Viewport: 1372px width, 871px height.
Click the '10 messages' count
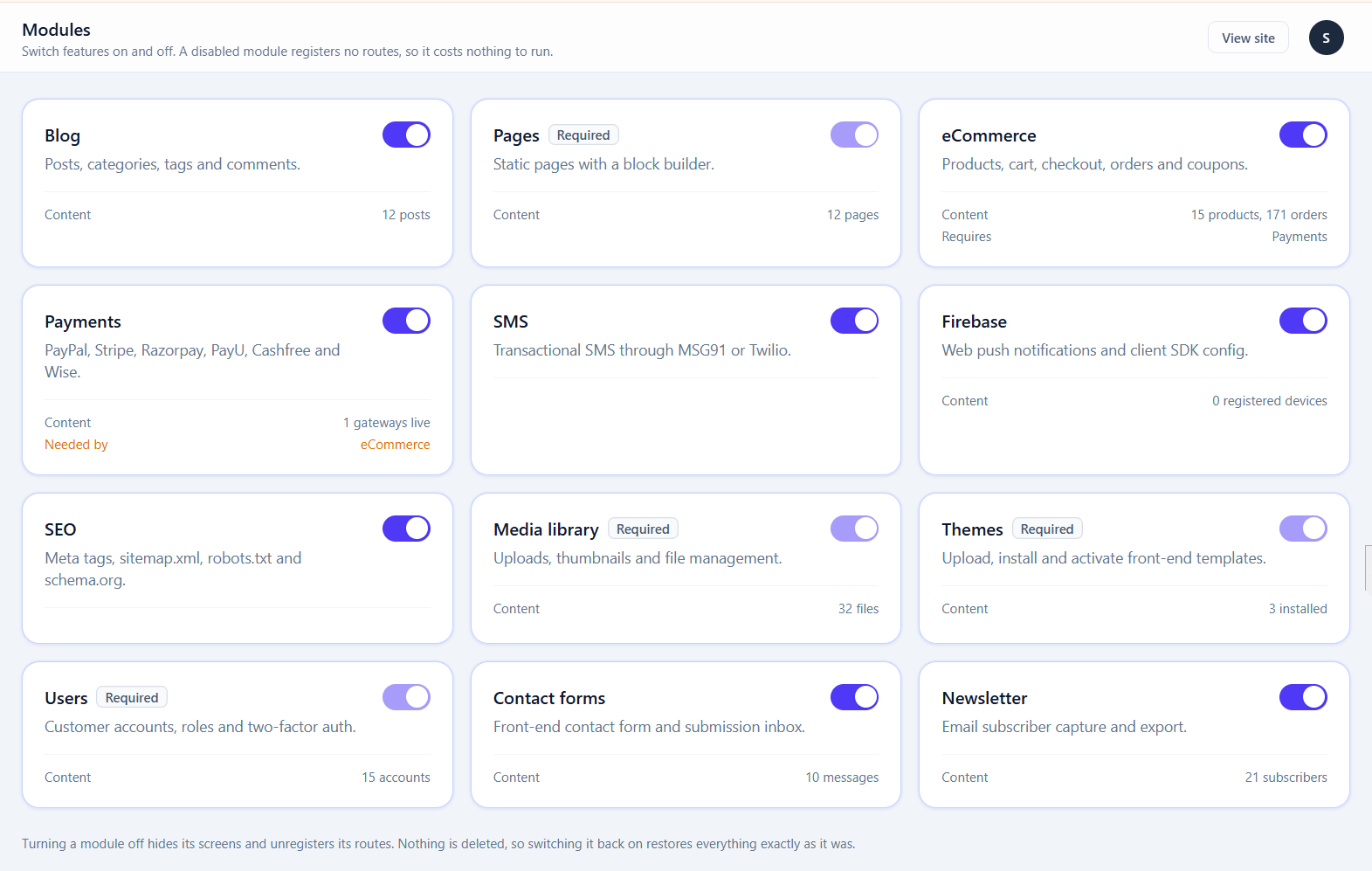[842, 778]
